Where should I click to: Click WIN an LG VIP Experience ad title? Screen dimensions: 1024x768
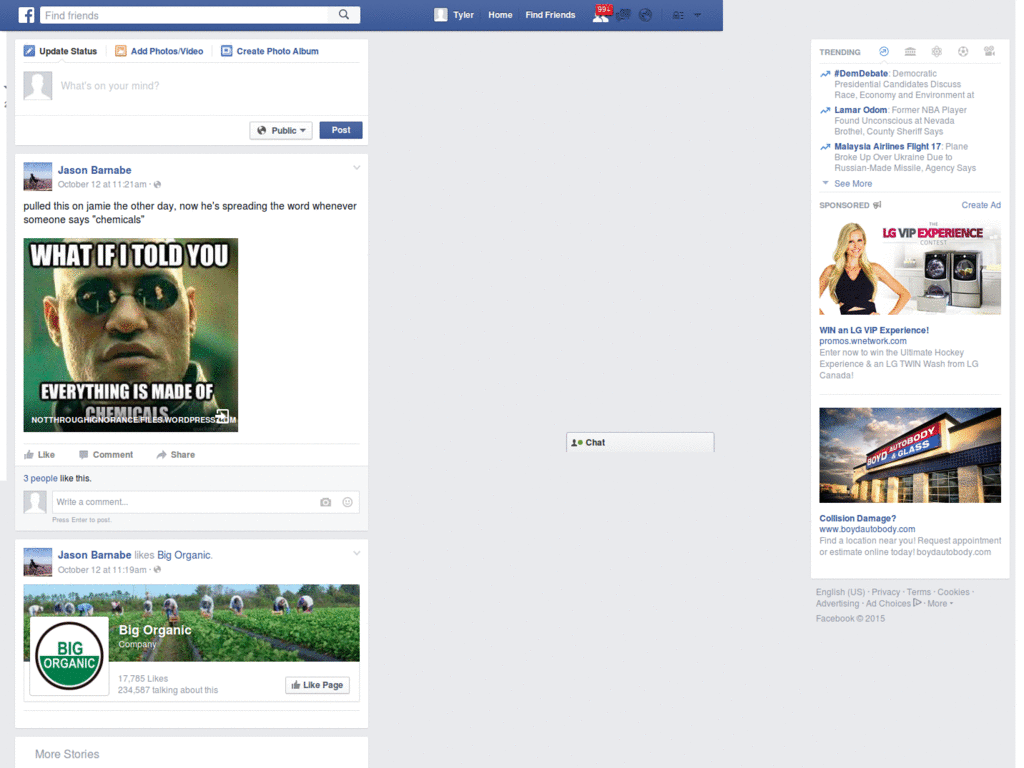[874, 330]
